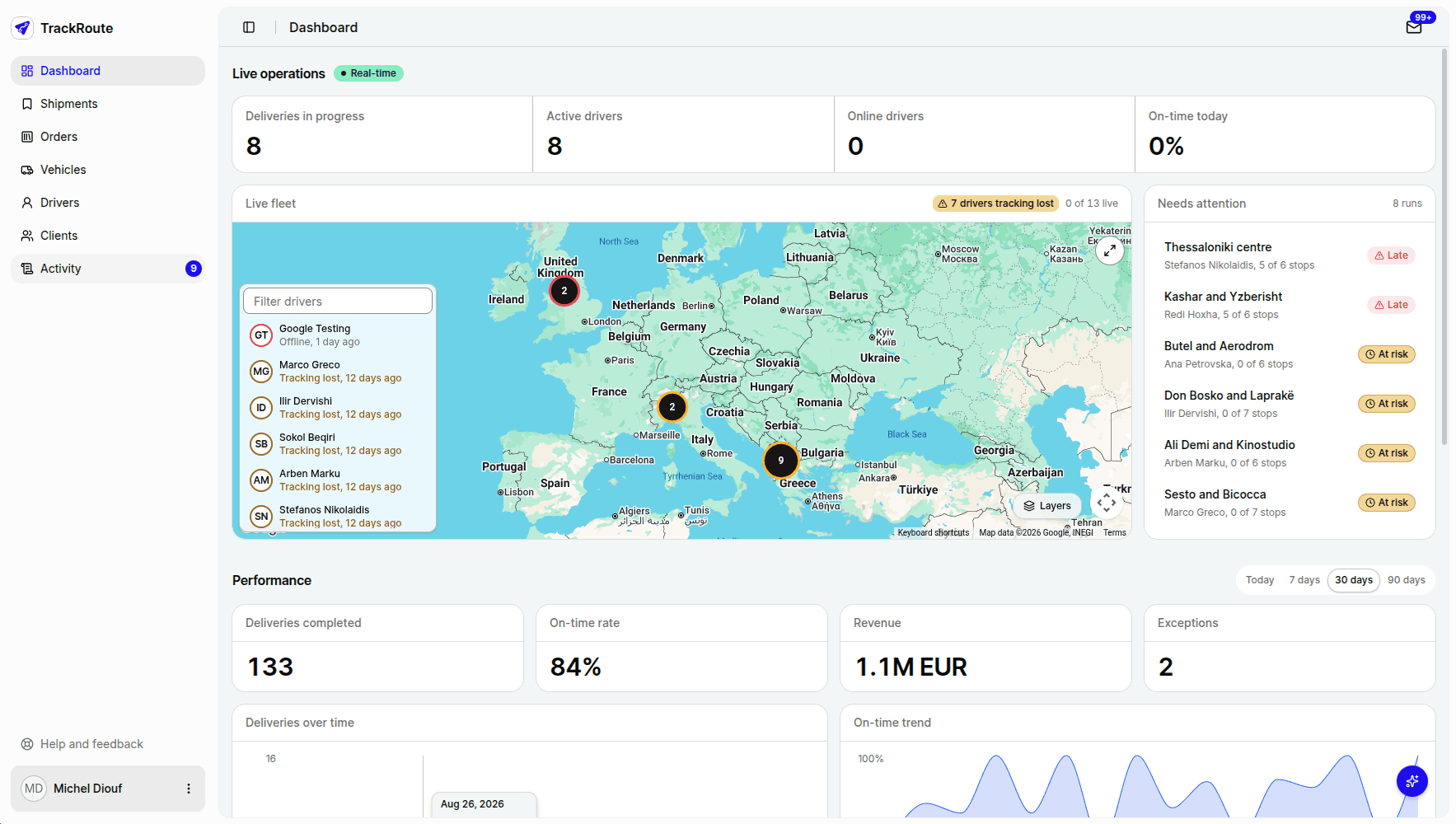Click the United Kingdom cluster marker
1456x824 pixels.
(x=564, y=291)
